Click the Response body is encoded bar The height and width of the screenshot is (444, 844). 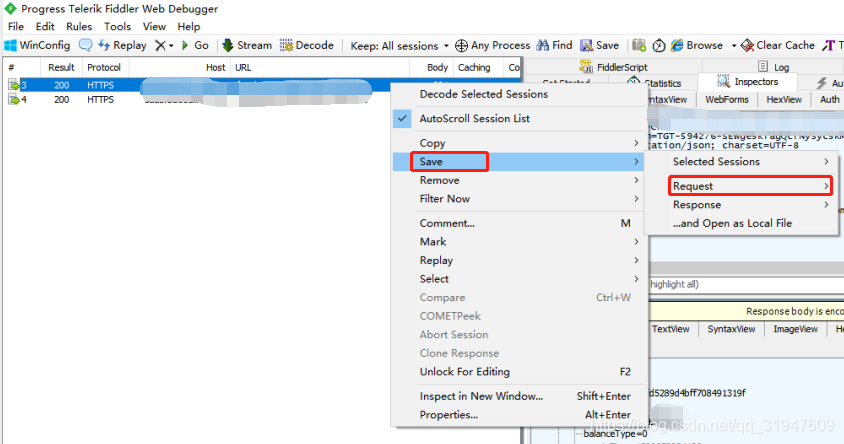coord(747,311)
